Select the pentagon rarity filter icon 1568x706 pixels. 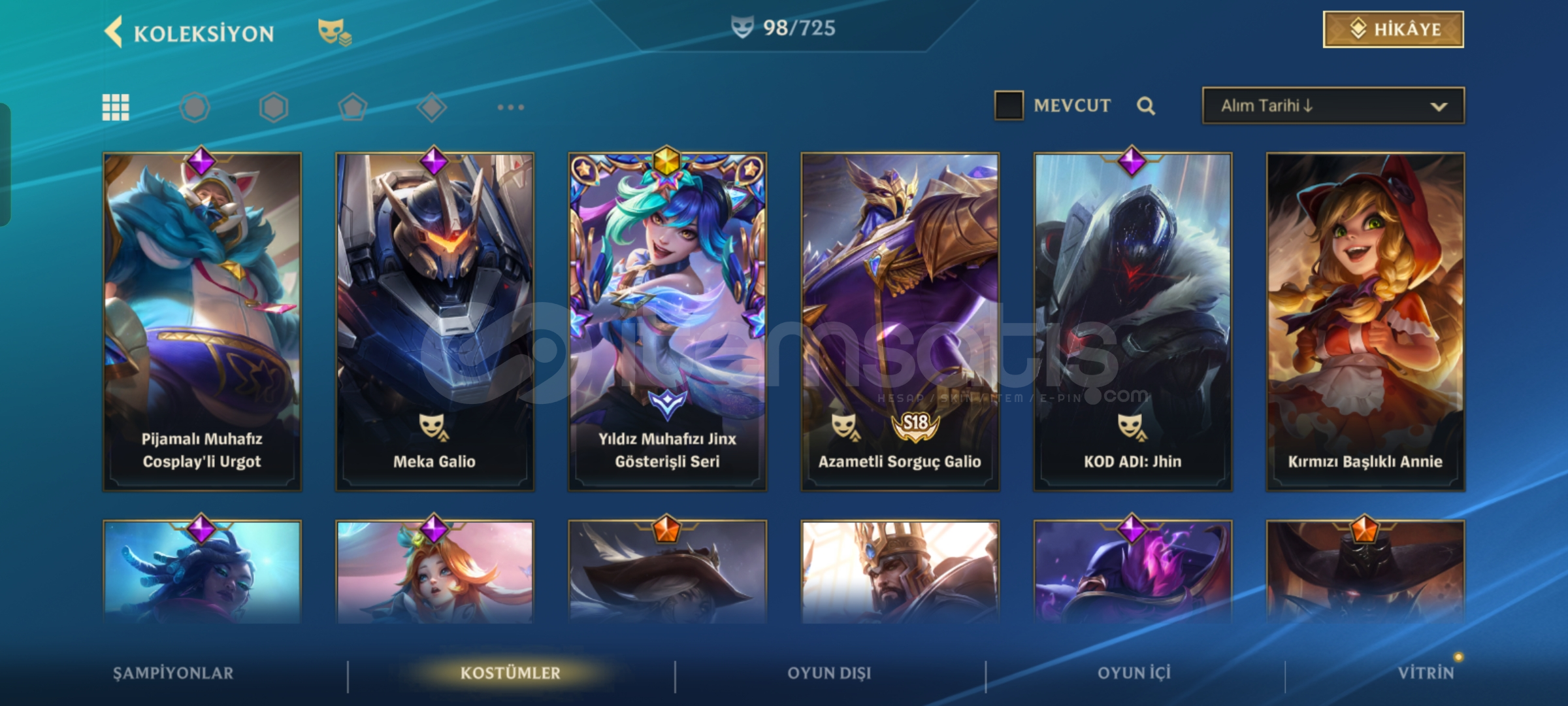click(x=353, y=107)
